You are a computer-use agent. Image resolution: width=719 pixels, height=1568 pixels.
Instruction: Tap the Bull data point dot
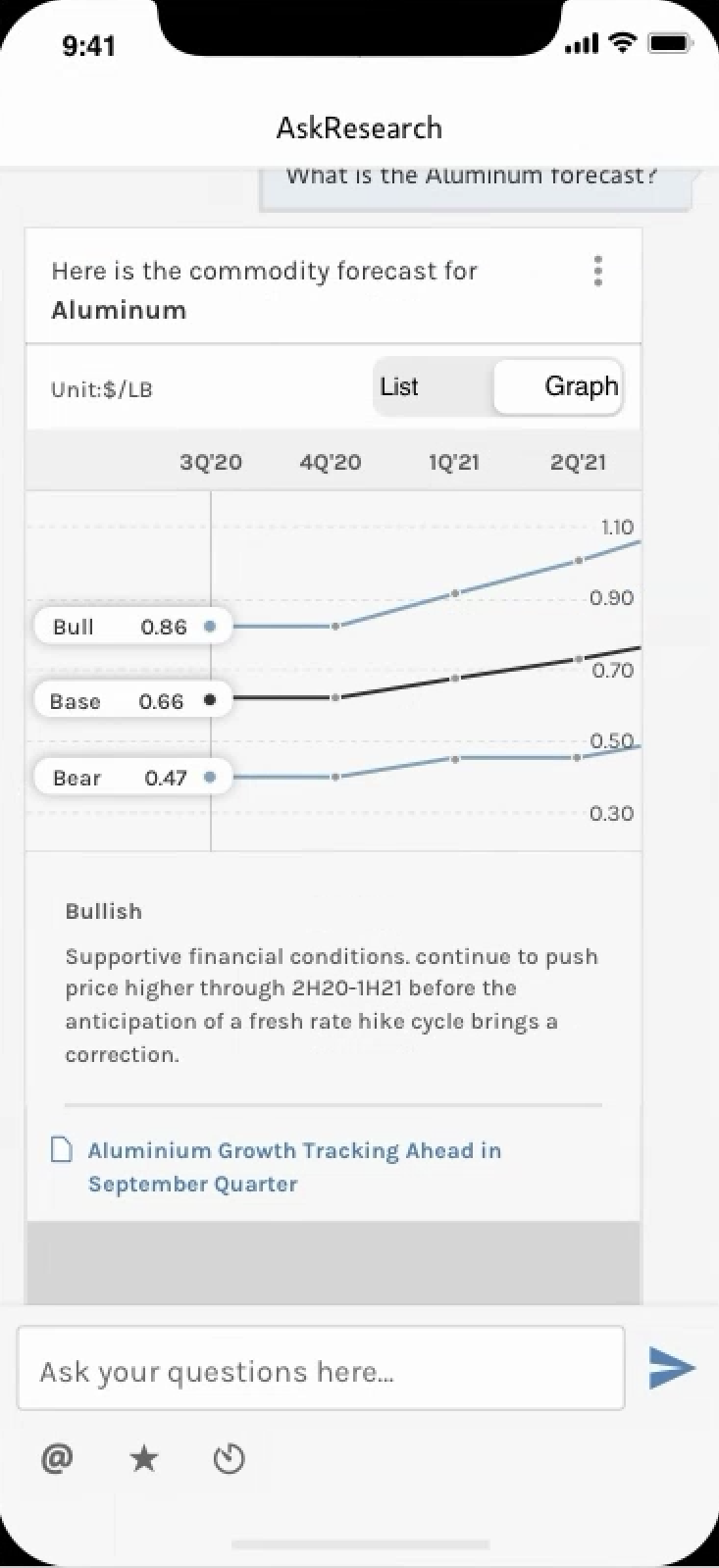coord(210,627)
